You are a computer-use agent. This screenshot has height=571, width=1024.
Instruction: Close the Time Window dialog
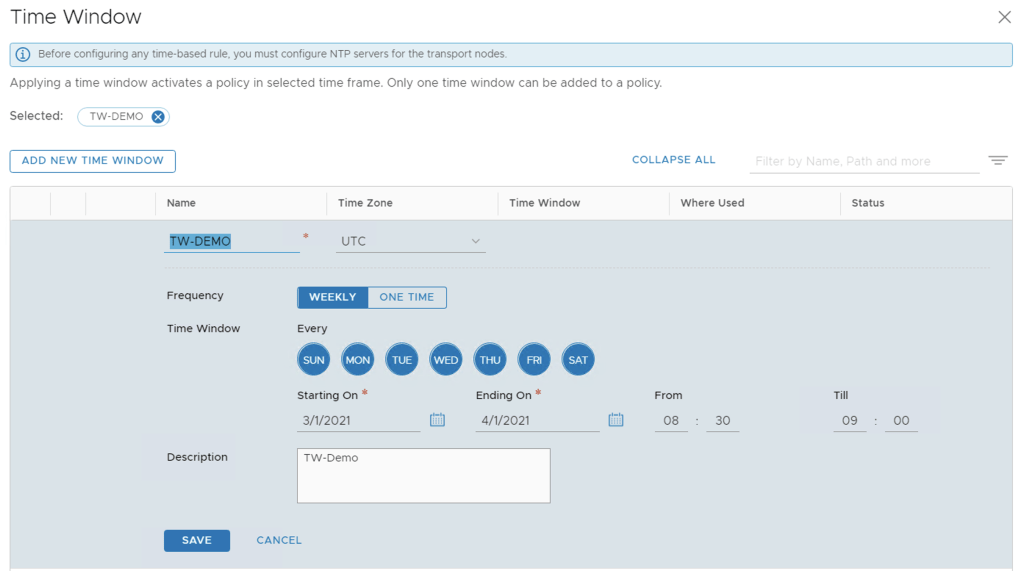[1004, 17]
